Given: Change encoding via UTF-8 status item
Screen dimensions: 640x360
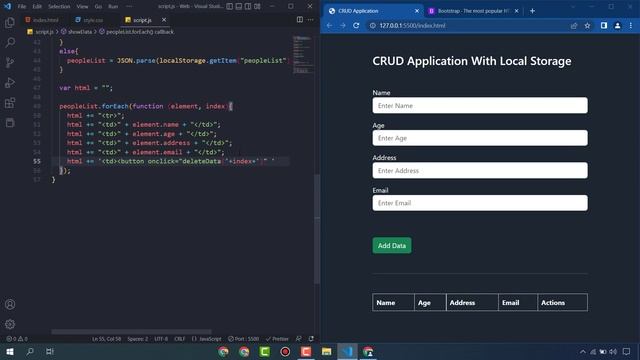Looking at the screenshot, I should coord(161,339).
